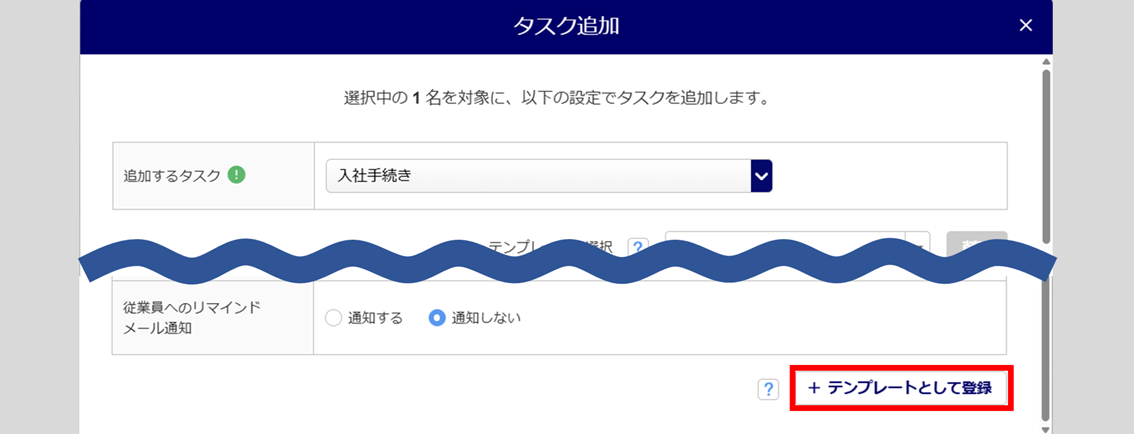
Task: Open the 入社手続き task dropdown
Action: coord(538,176)
